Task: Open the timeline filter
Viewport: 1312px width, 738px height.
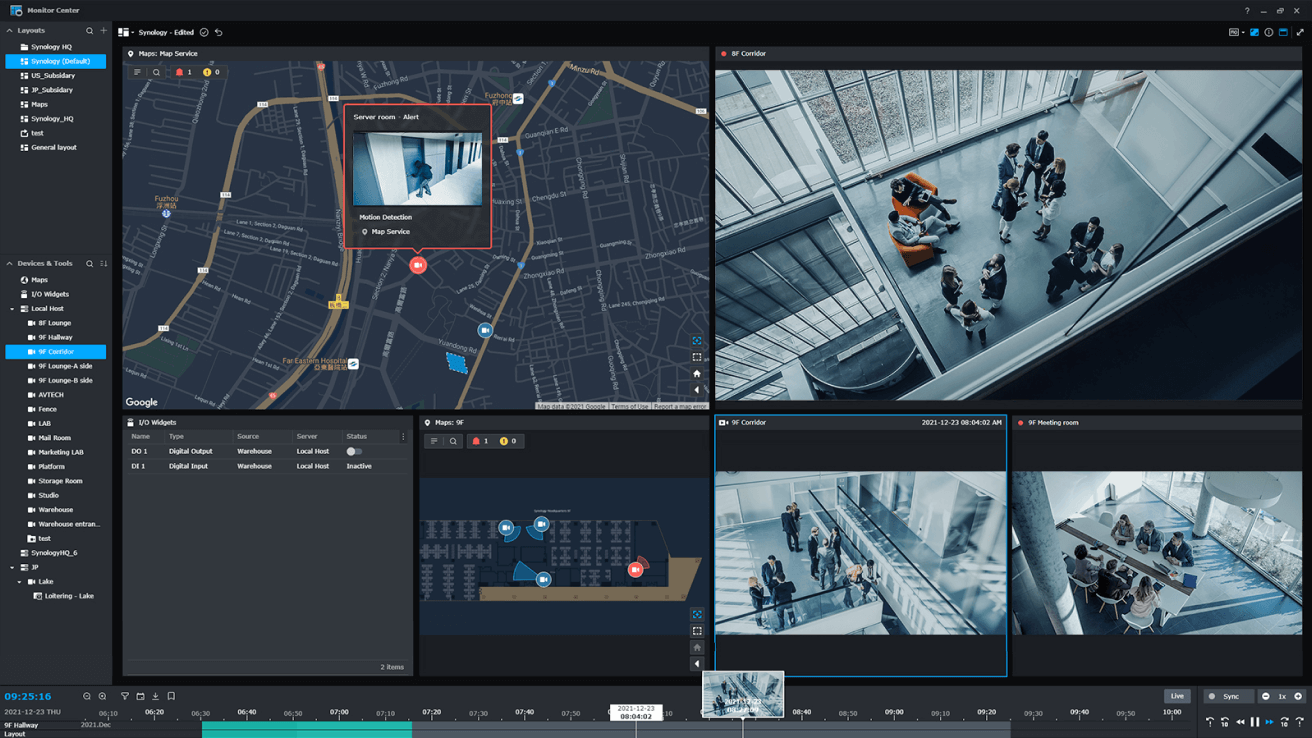Action: tap(125, 696)
